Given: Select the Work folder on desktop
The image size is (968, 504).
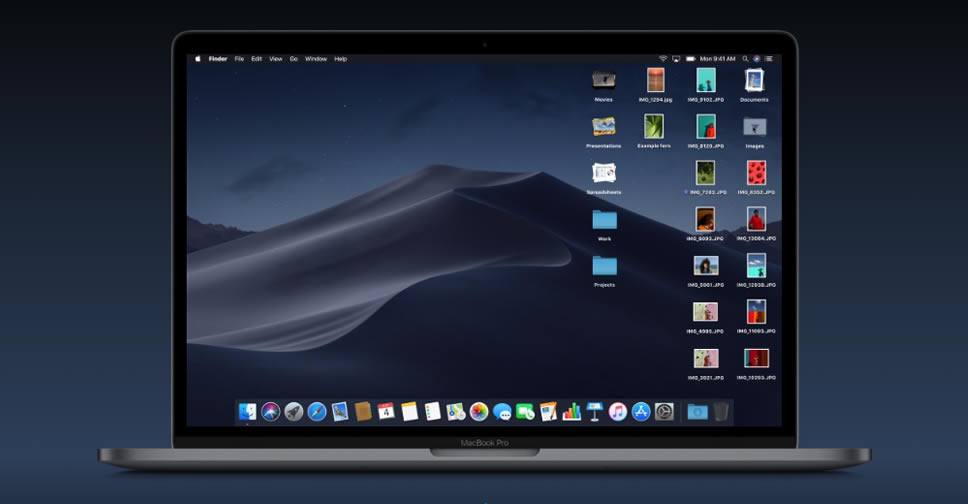Looking at the screenshot, I should click(x=604, y=220).
